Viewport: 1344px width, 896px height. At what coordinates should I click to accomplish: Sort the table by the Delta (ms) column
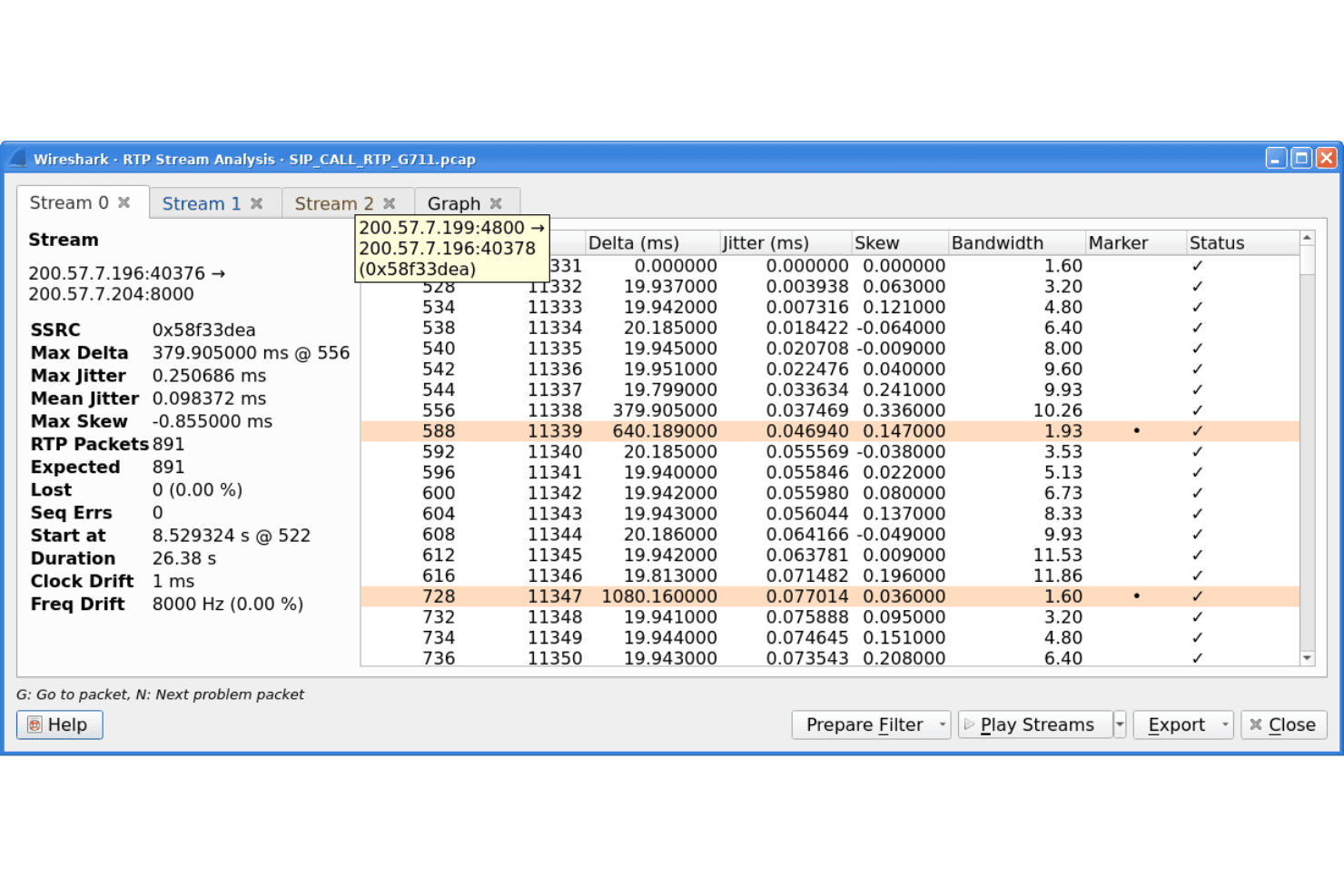coord(652,243)
